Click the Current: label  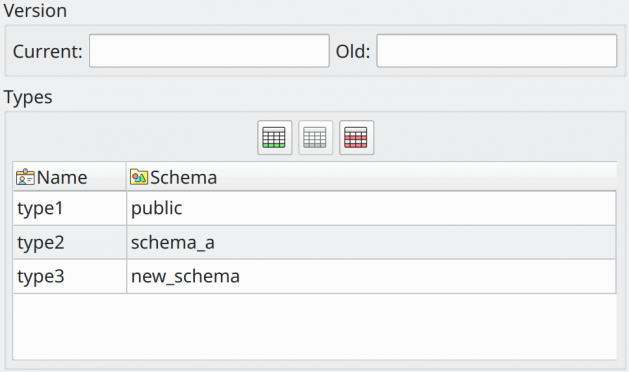click(x=47, y=51)
